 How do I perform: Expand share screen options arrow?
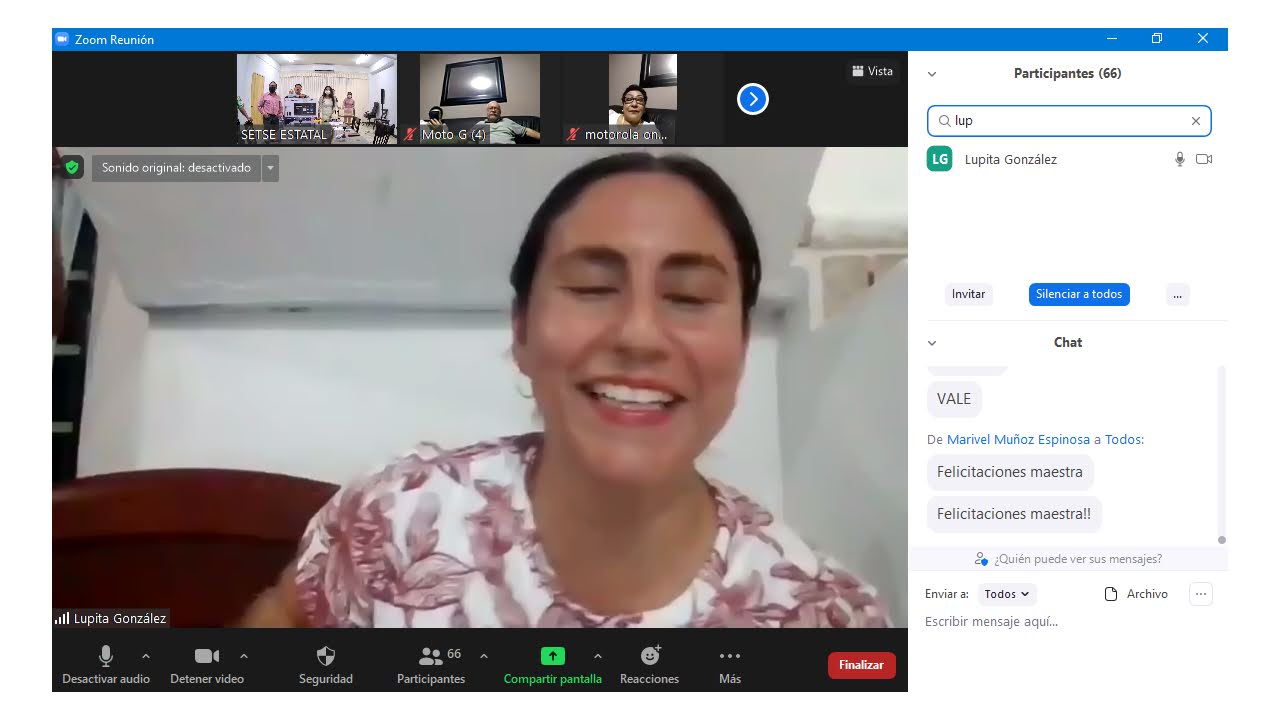598,656
